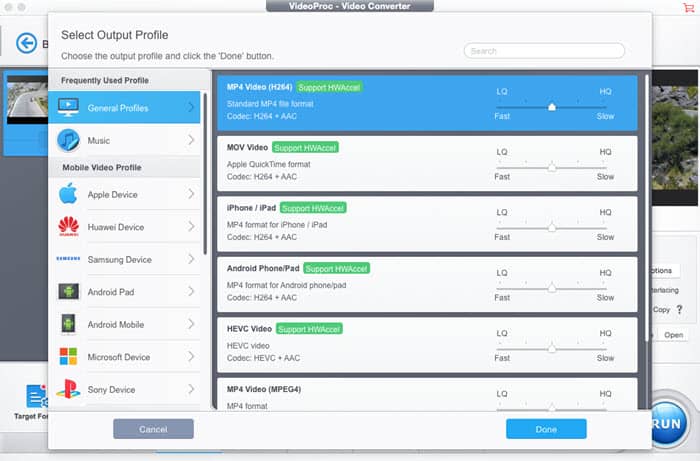Adjust MP4 Video (H264) quality slider

[x=551, y=107]
